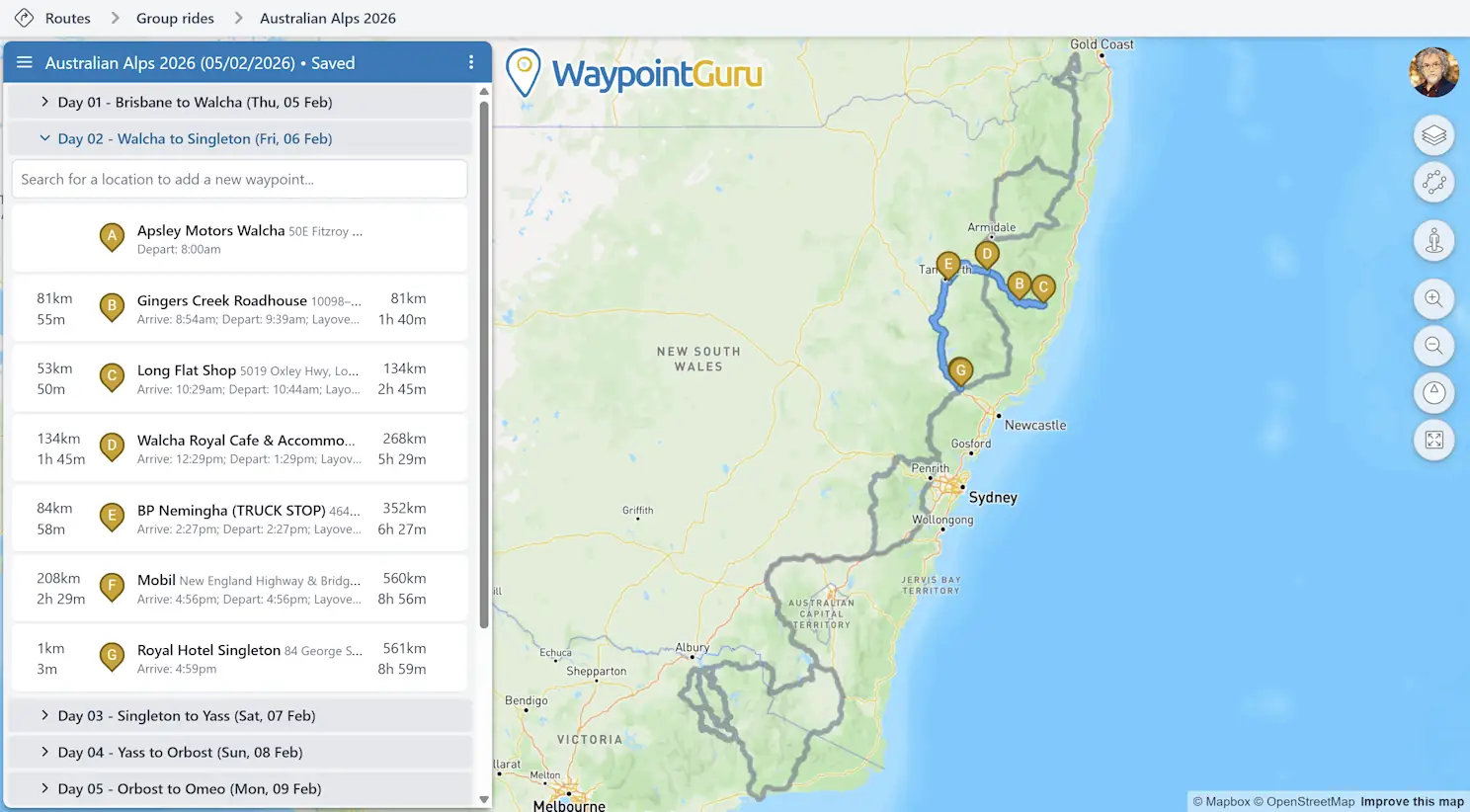Click the scroll down arrow of waypoint list
The image size is (1470, 812).
coord(484,799)
